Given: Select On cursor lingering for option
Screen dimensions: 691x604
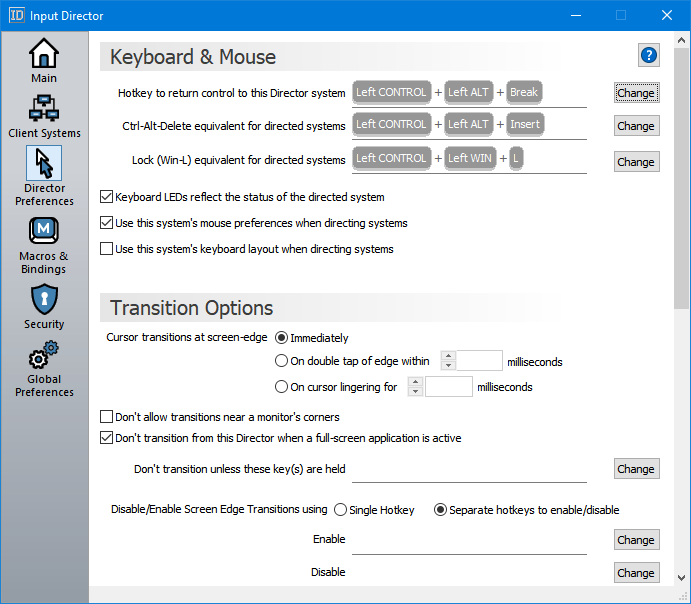Looking at the screenshot, I should 281,387.
